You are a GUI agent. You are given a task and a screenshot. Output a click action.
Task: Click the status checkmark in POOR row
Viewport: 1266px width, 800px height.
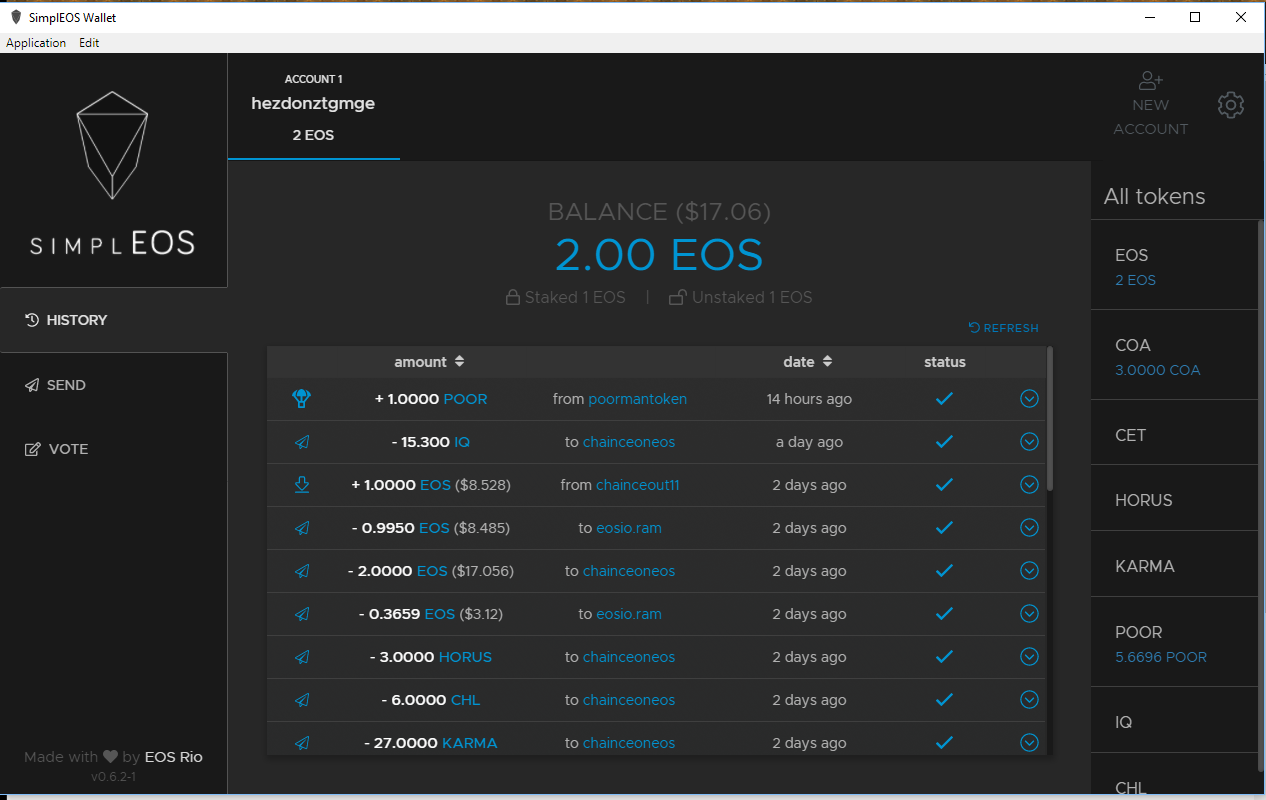pos(944,399)
